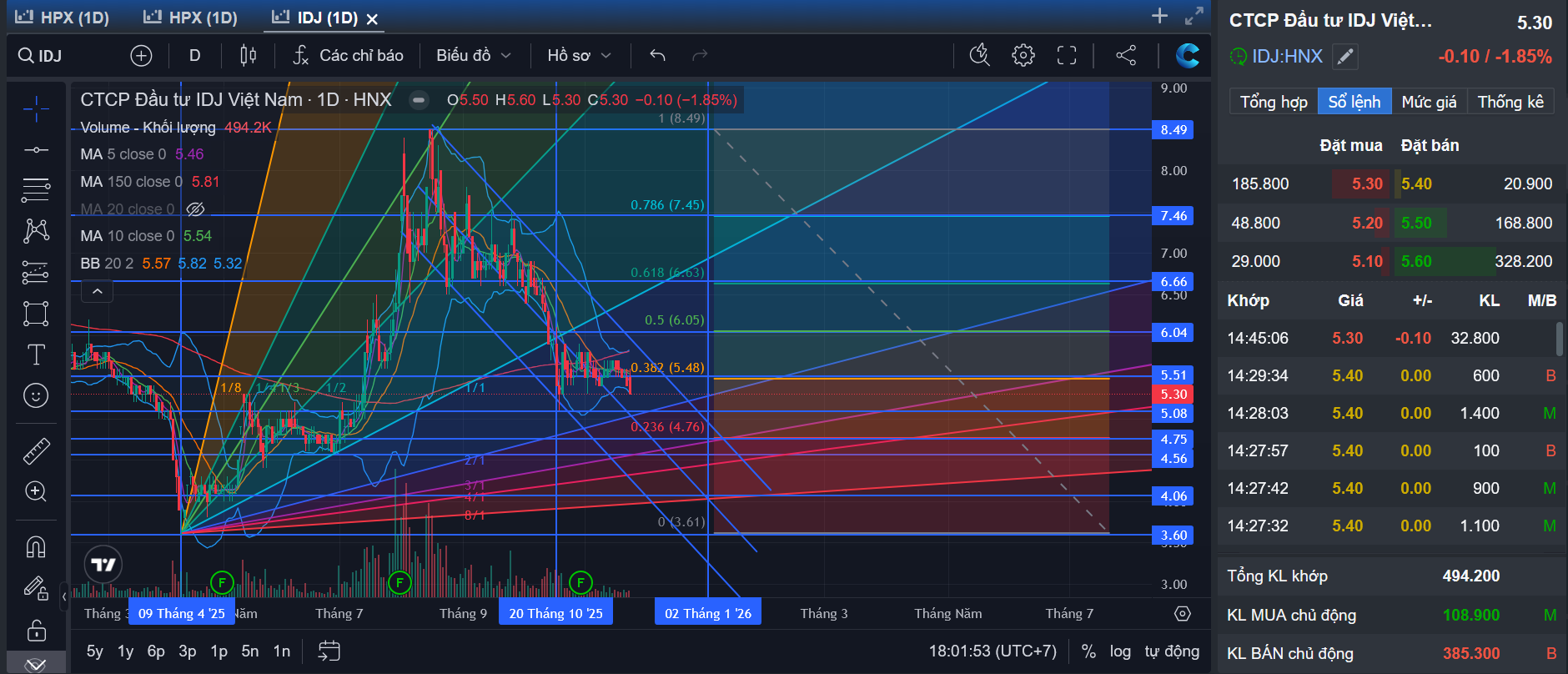Select the ruler measure tool

[x=36, y=450]
